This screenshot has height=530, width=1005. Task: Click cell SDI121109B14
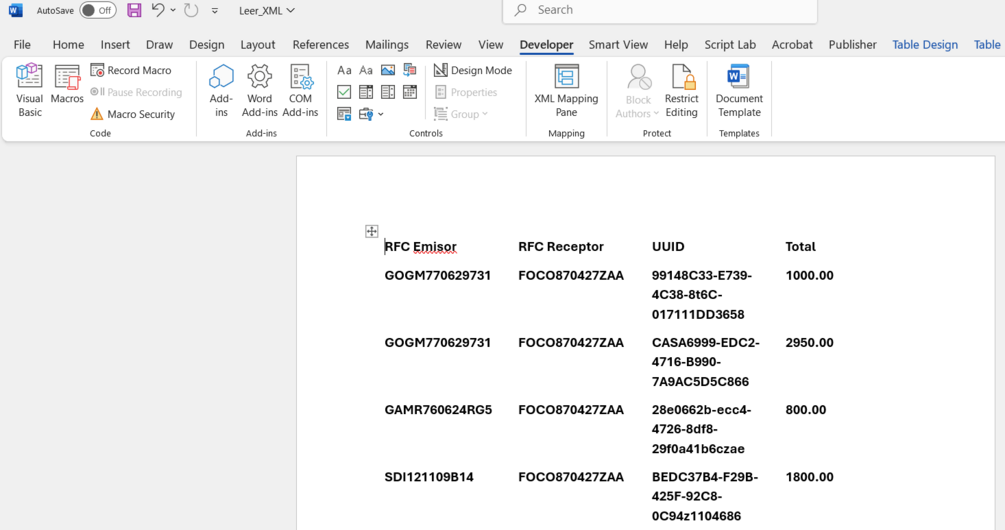tap(429, 477)
